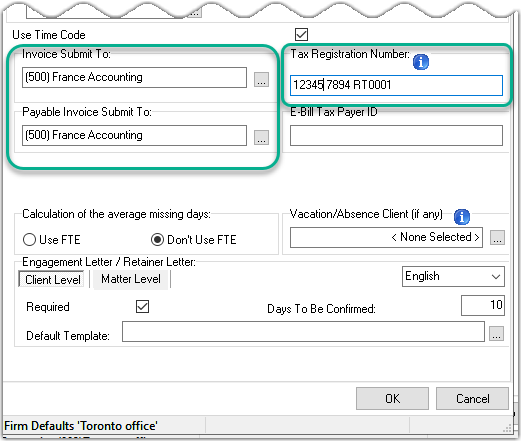Click the E-Bill Tax Payer ID field
This screenshot has width=522, height=442.
[396, 135]
